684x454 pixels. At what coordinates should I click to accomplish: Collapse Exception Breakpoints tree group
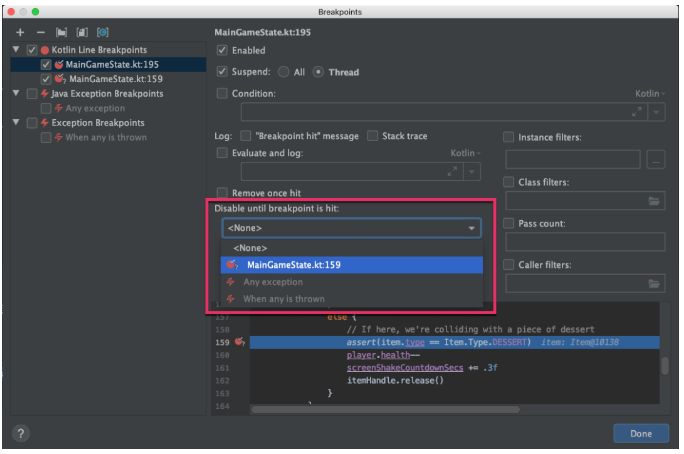point(16,122)
